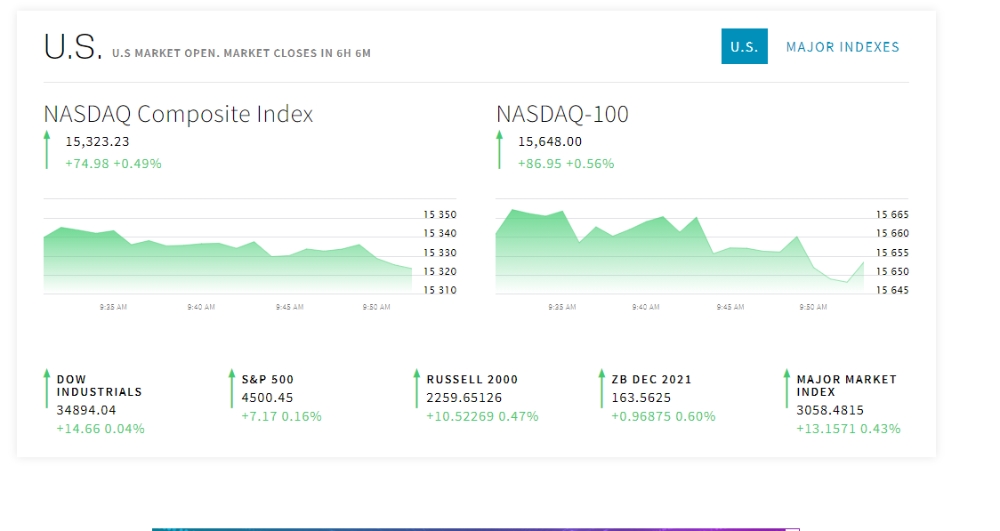The image size is (1000, 531).
Task: Click the 15 665 axis label
Action: pos(892,215)
